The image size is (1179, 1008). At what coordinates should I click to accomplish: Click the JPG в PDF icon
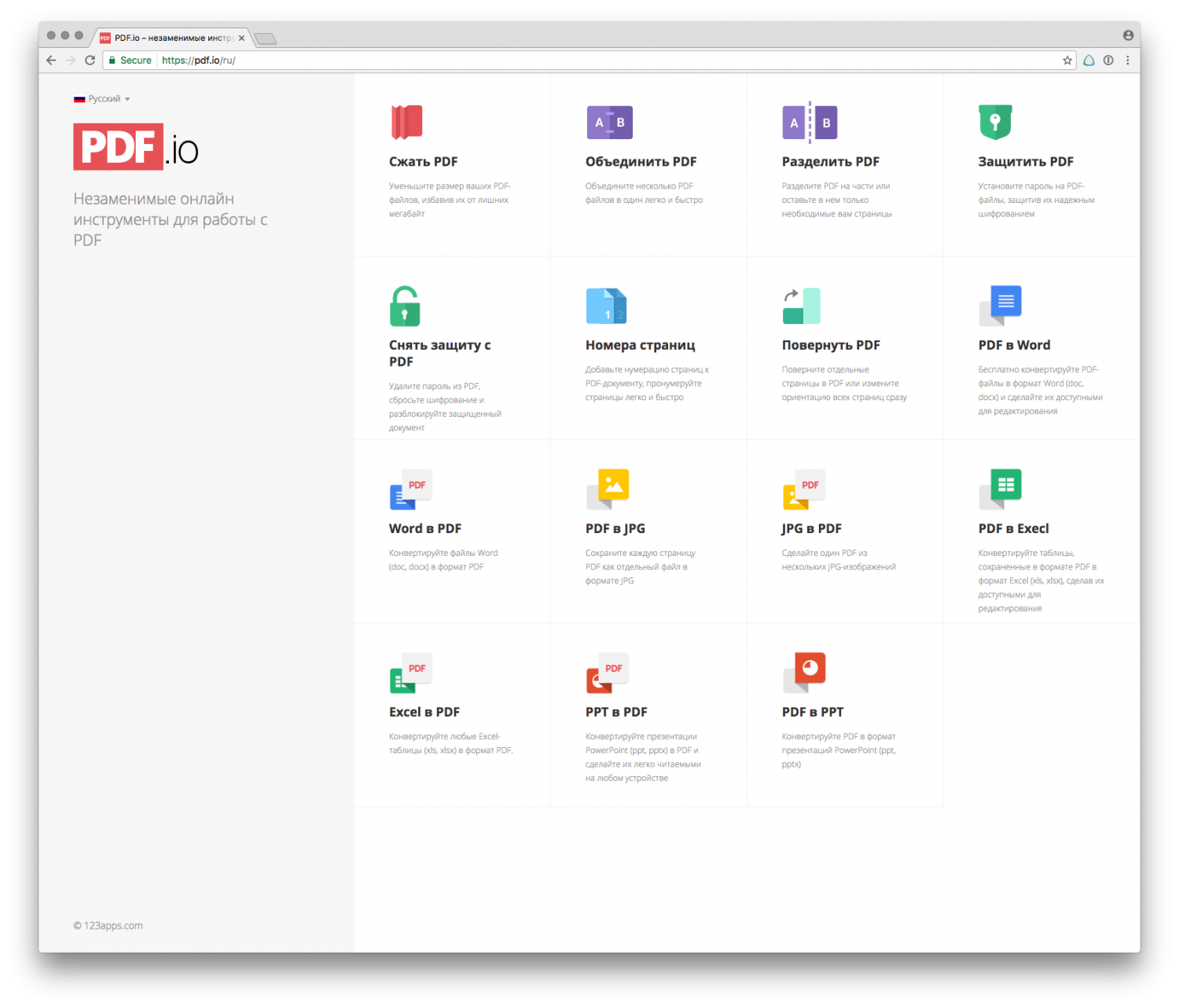(804, 489)
